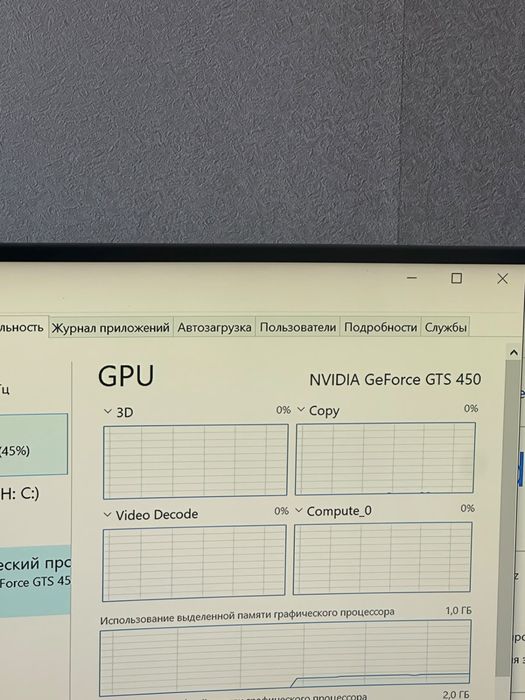Switch to Журнал приложений tab
Screen dimensions: 525x700
coord(110,328)
